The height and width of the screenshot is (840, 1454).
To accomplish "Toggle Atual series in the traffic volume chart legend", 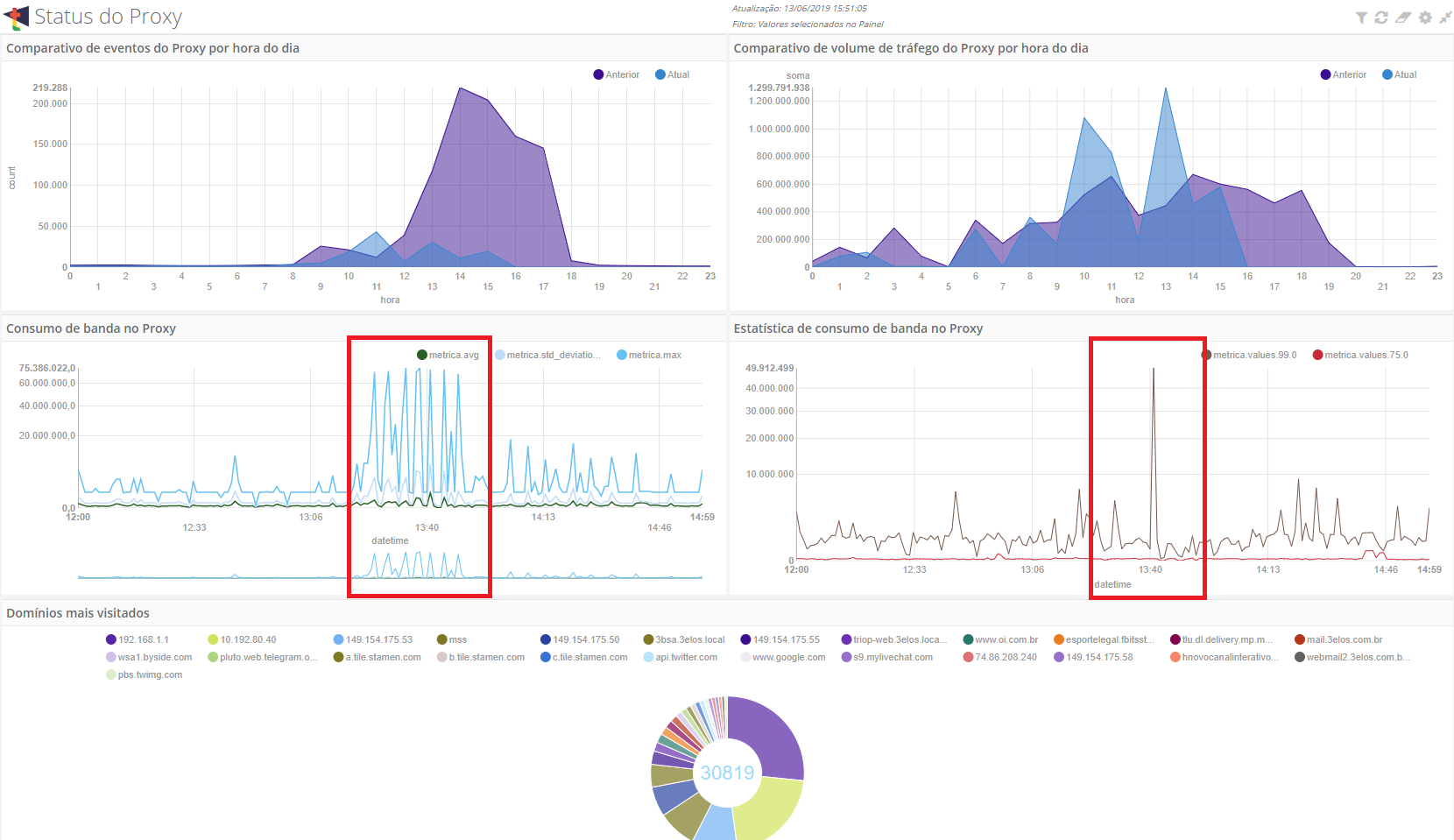I will [1400, 74].
